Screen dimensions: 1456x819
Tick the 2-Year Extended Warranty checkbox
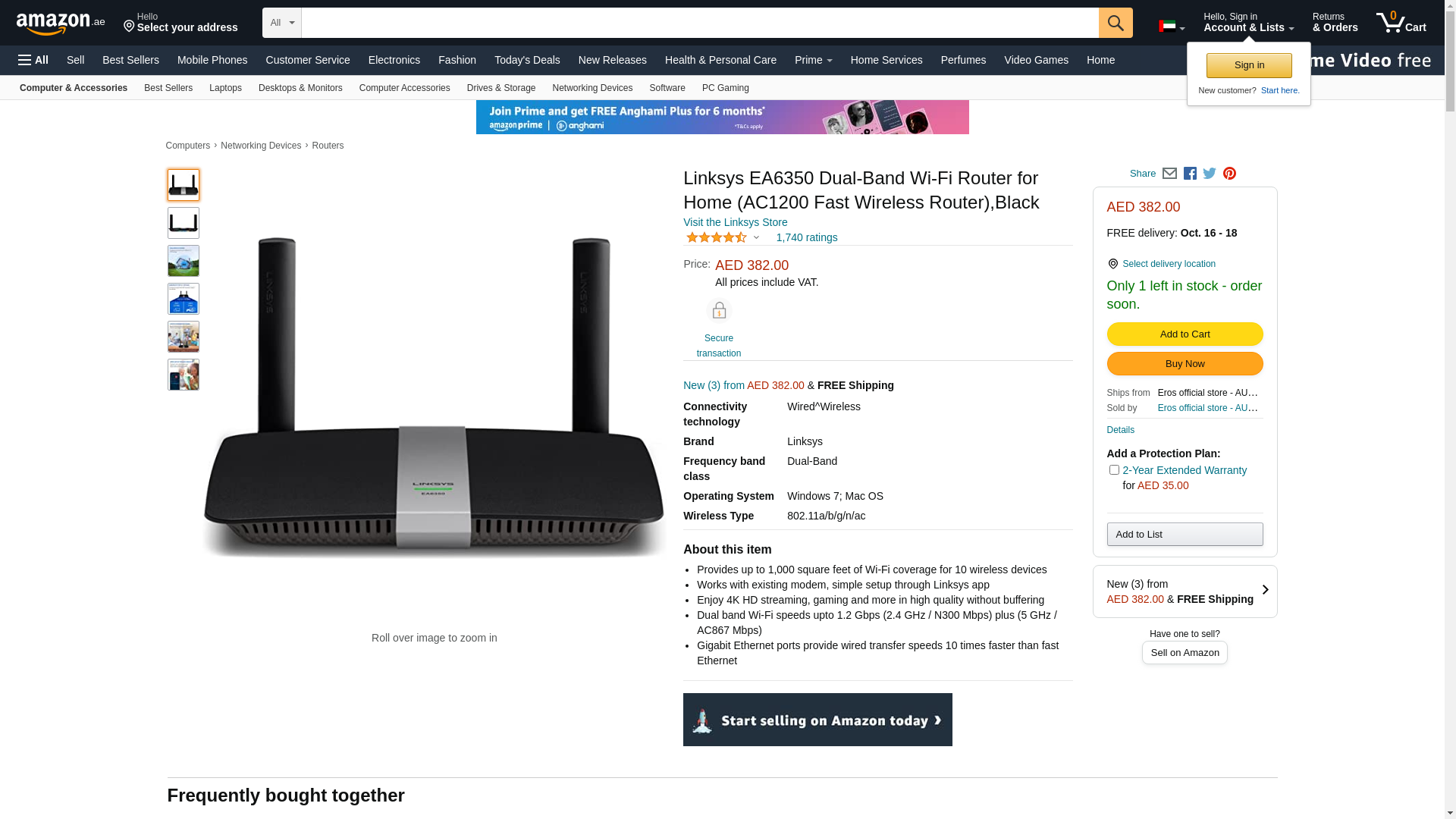(1114, 470)
